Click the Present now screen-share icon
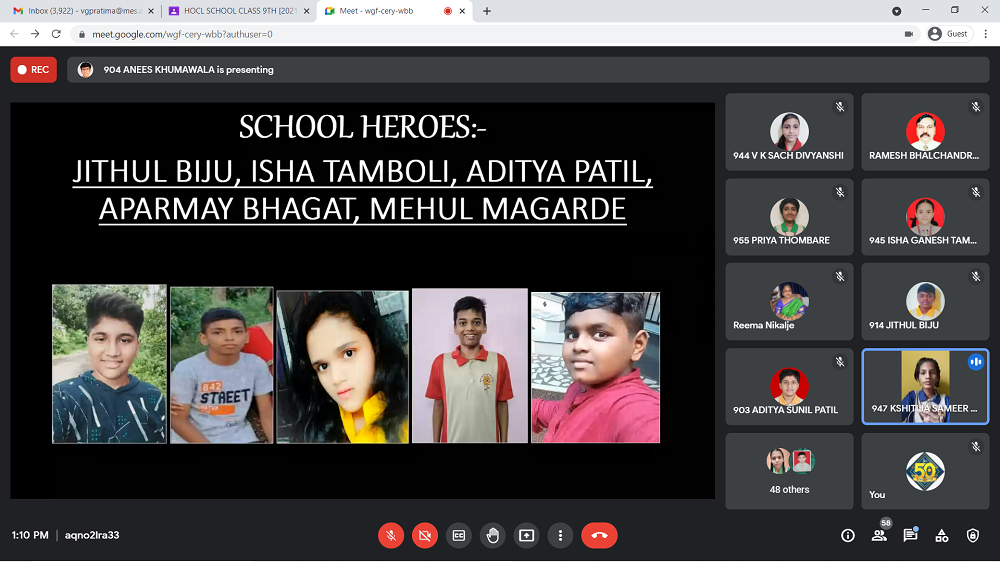1000x562 pixels. point(526,535)
